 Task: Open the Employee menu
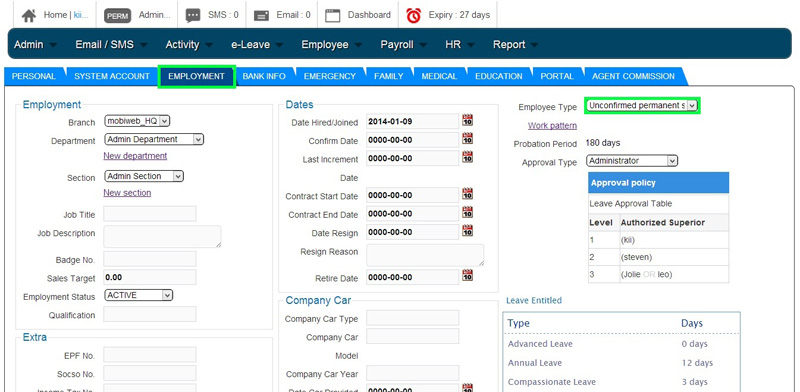pyautogui.click(x=332, y=45)
